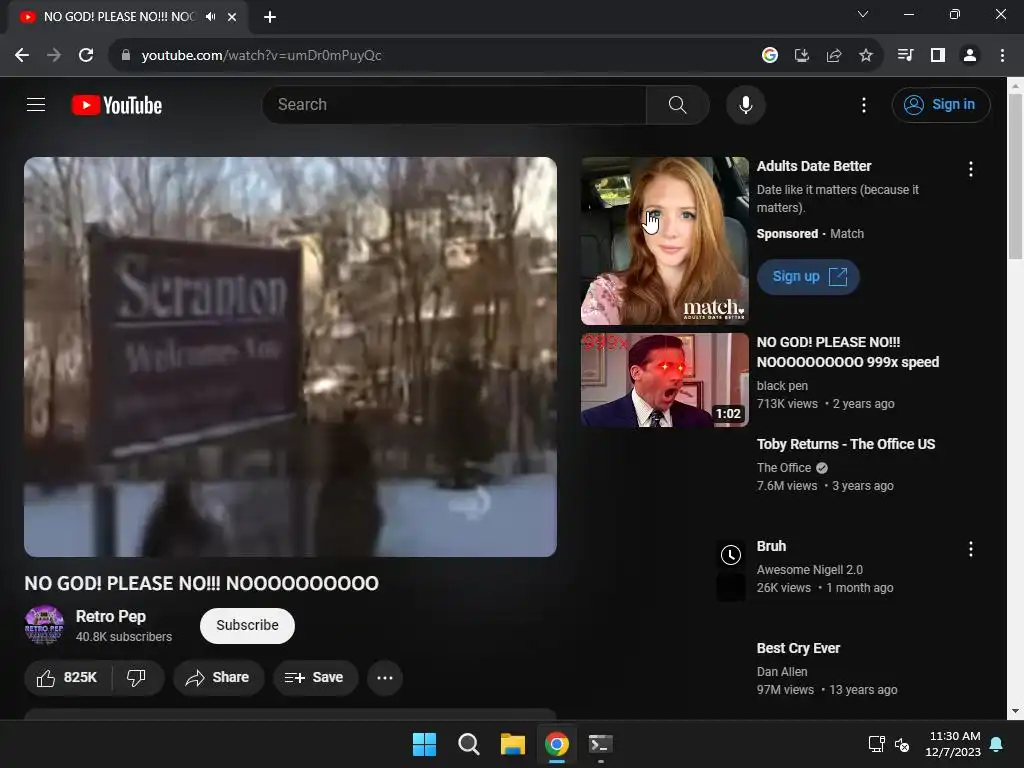The width and height of the screenshot is (1024, 768).
Task: Focus the YouTube Search field
Action: 455,104
